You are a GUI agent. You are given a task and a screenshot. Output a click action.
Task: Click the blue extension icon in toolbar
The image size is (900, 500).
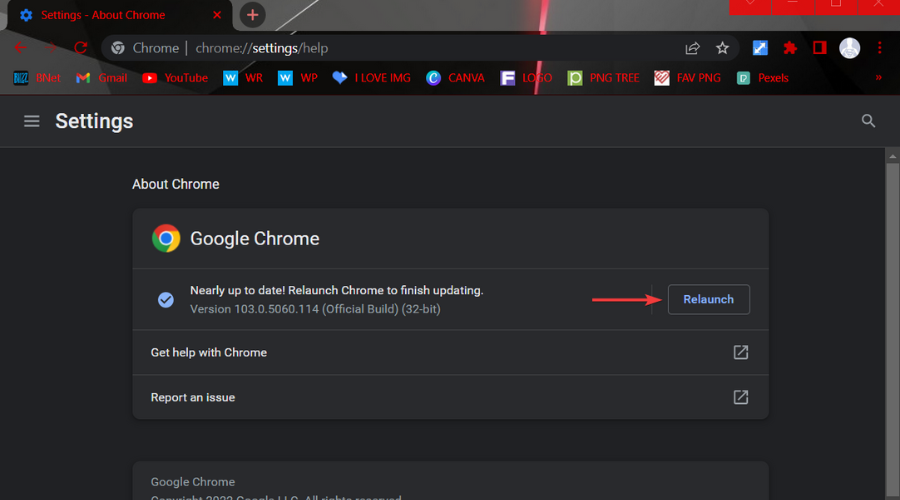pos(760,48)
